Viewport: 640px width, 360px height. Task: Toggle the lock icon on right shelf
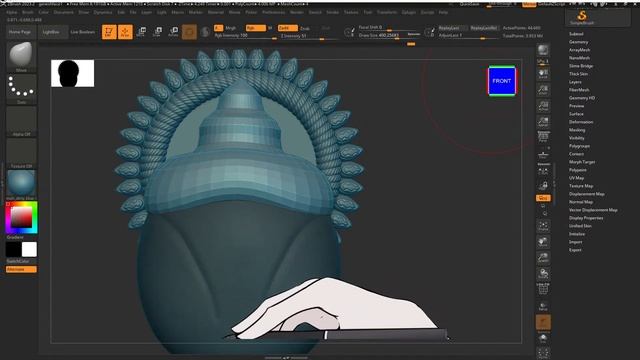pos(543,186)
